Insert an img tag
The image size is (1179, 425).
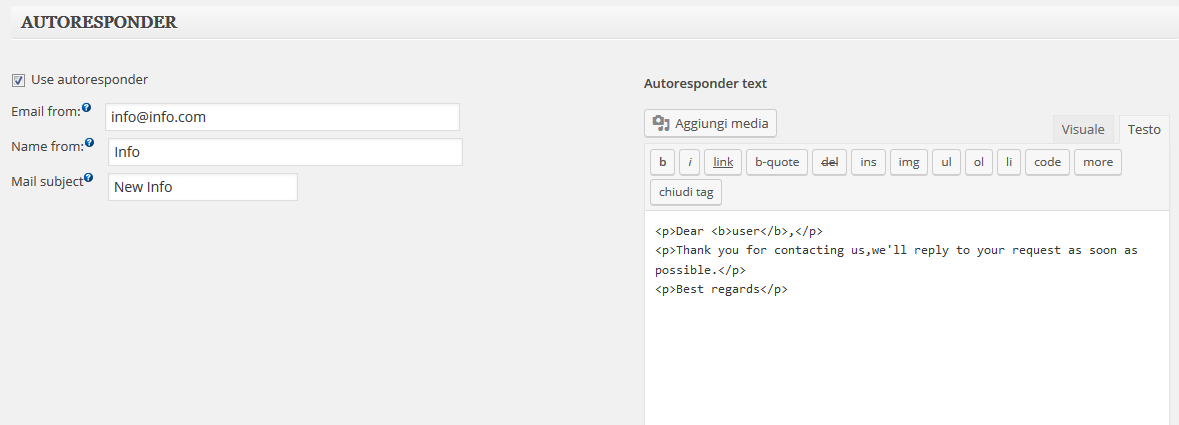(x=909, y=162)
